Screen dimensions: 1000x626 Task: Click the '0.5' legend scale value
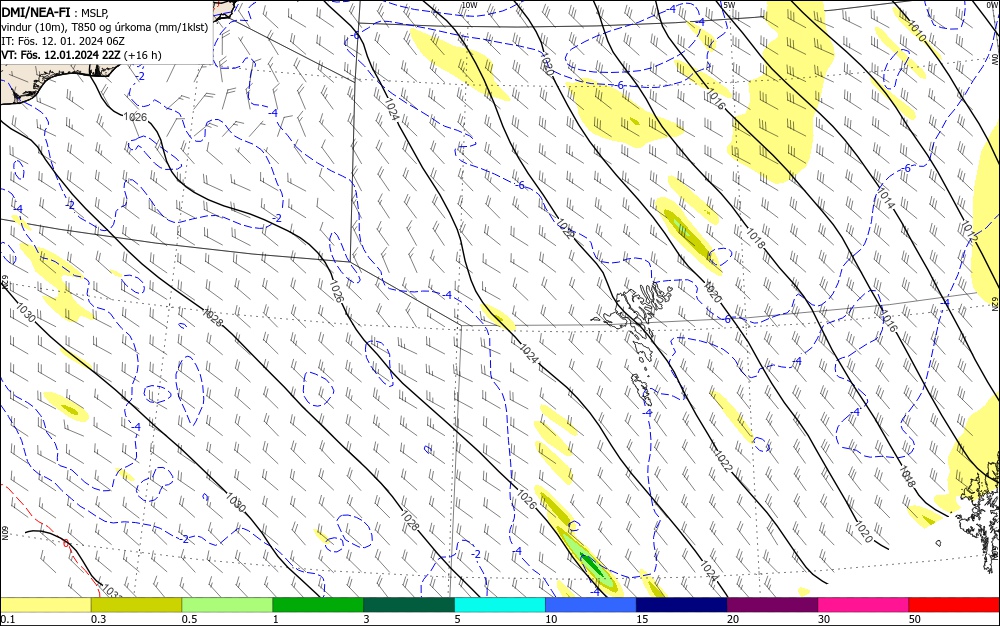pyautogui.click(x=189, y=619)
